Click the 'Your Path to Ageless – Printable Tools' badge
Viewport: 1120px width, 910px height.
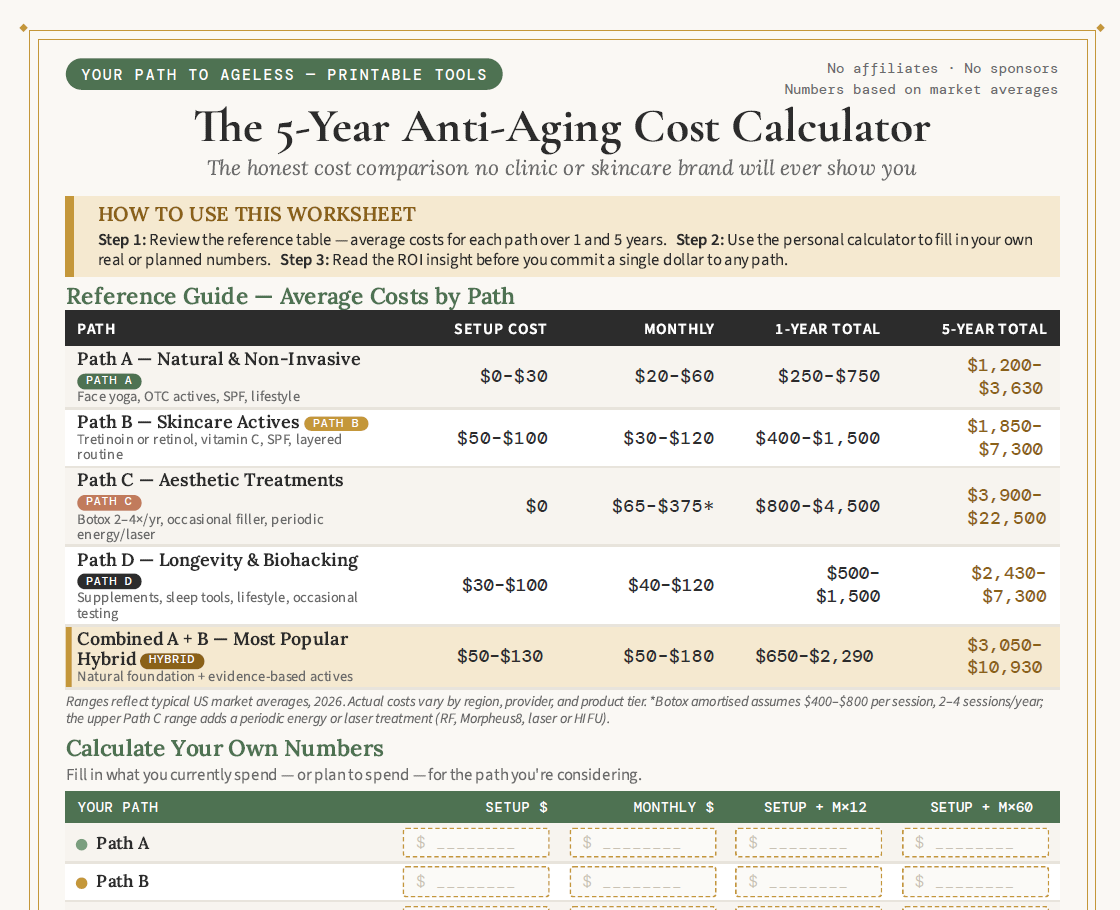[284, 74]
